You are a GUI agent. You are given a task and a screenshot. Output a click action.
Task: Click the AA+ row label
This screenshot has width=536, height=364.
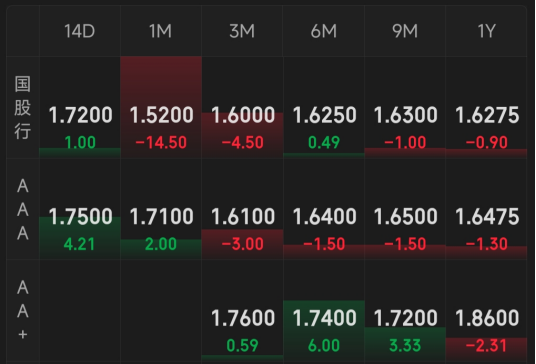pyautogui.click(x=23, y=310)
